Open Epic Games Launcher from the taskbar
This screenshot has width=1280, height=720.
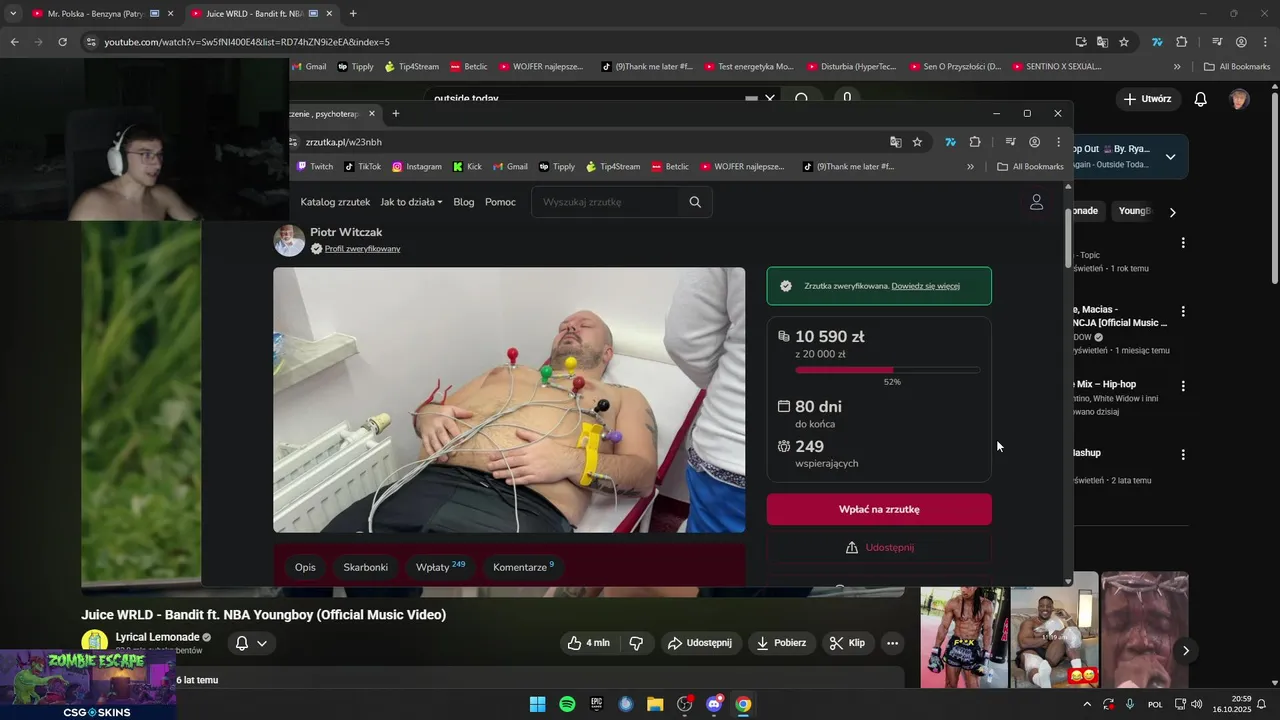click(597, 704)
